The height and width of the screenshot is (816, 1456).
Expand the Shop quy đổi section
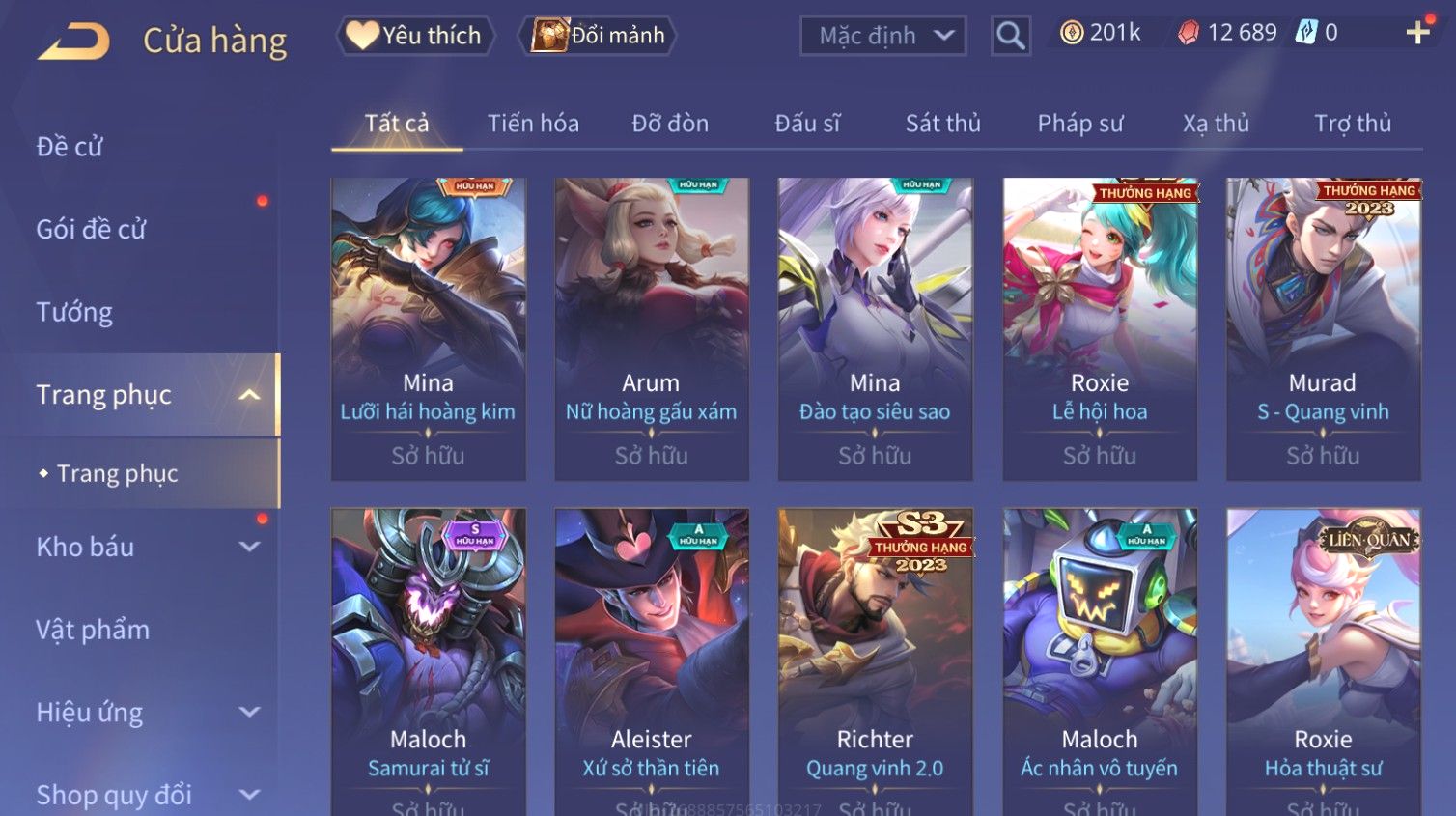[x=249, y=795]
